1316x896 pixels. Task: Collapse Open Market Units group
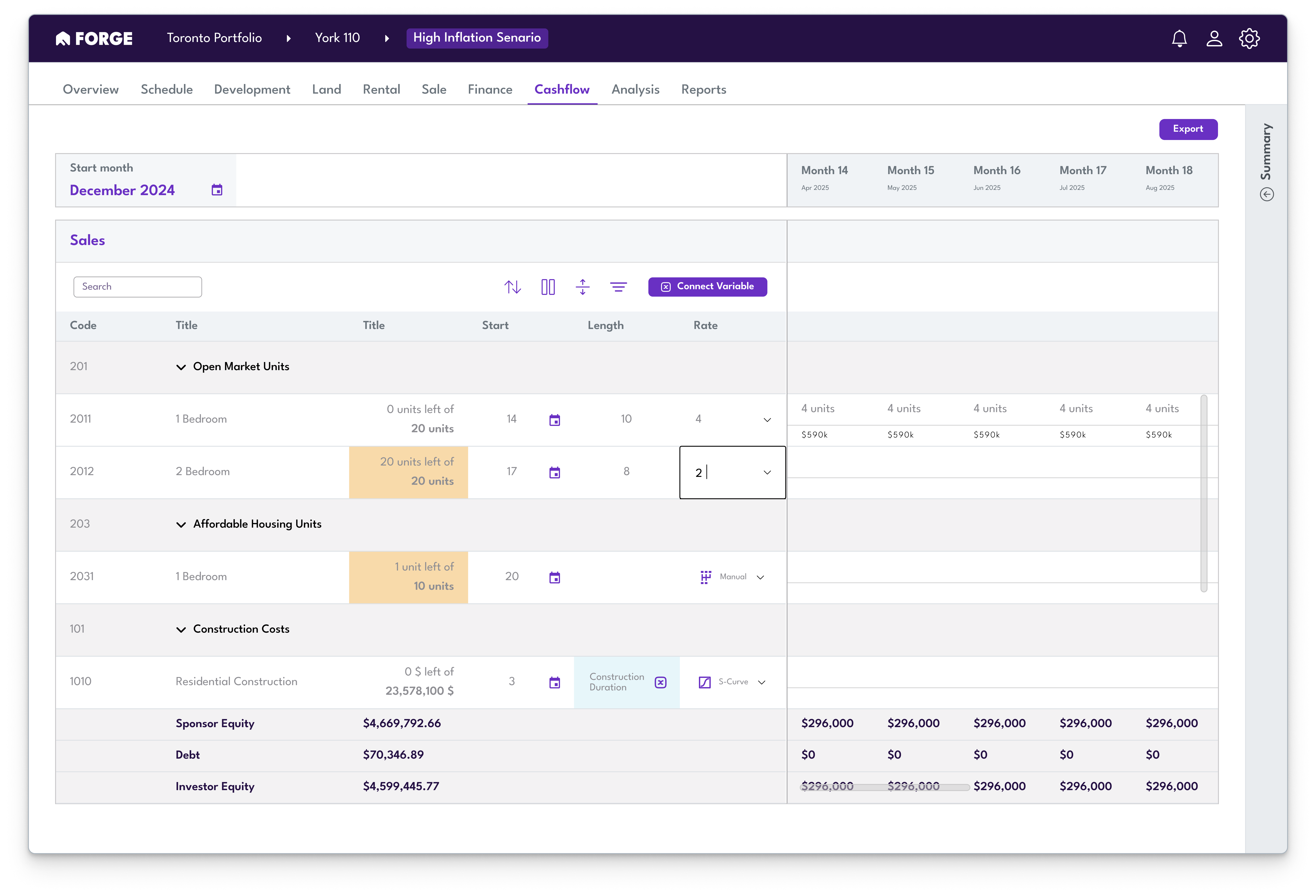click(181, 367)
